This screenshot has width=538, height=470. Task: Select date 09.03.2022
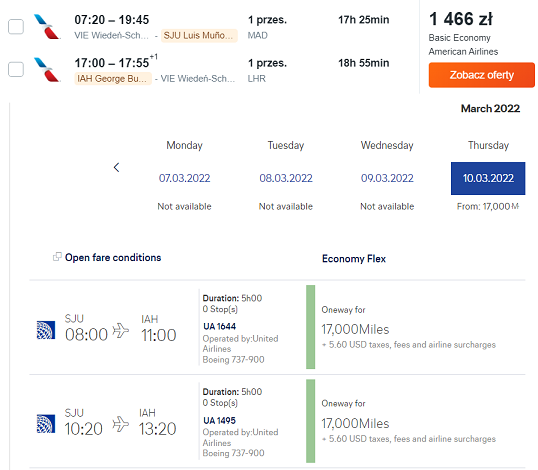[387, 178]
